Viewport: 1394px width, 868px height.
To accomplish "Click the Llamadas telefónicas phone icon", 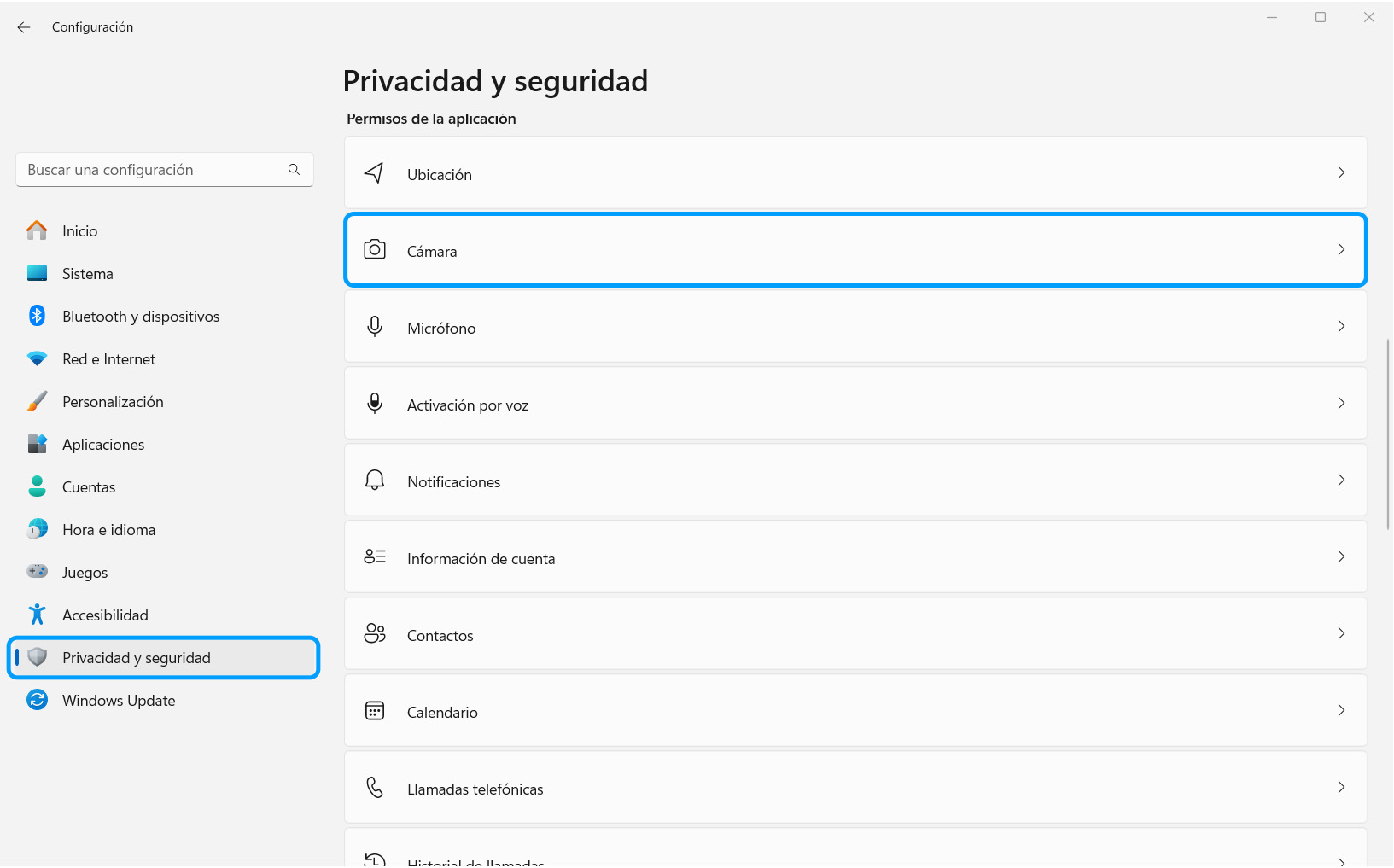I will click(375, 788).
